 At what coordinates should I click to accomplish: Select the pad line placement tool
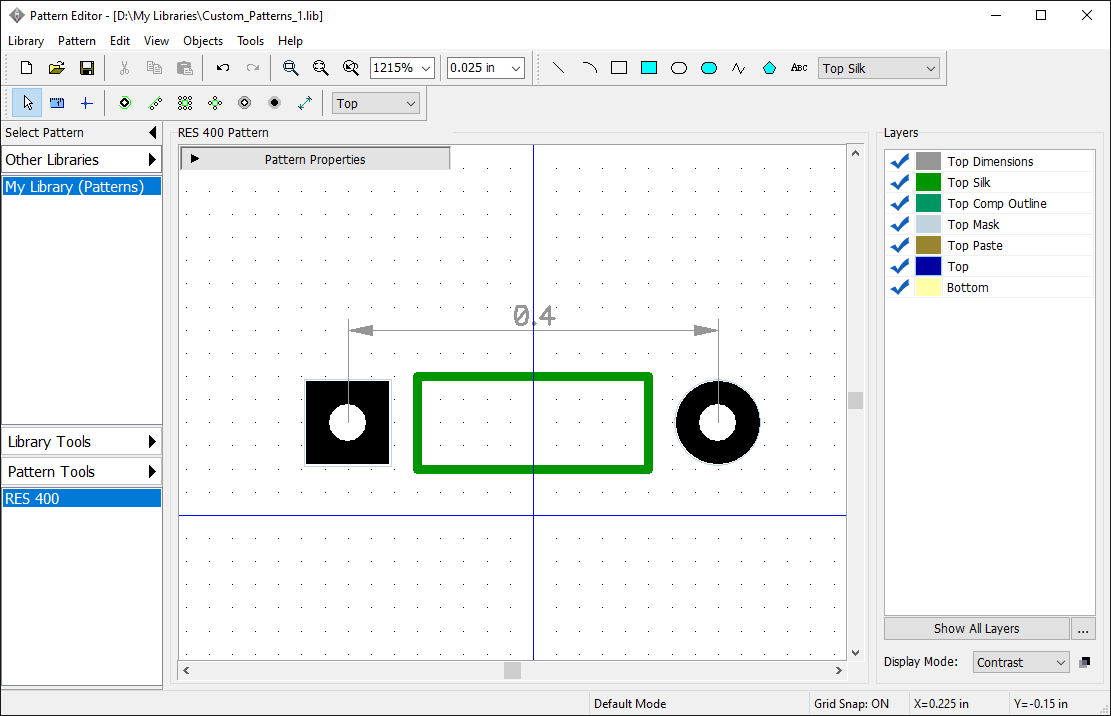tap(155, 103)
